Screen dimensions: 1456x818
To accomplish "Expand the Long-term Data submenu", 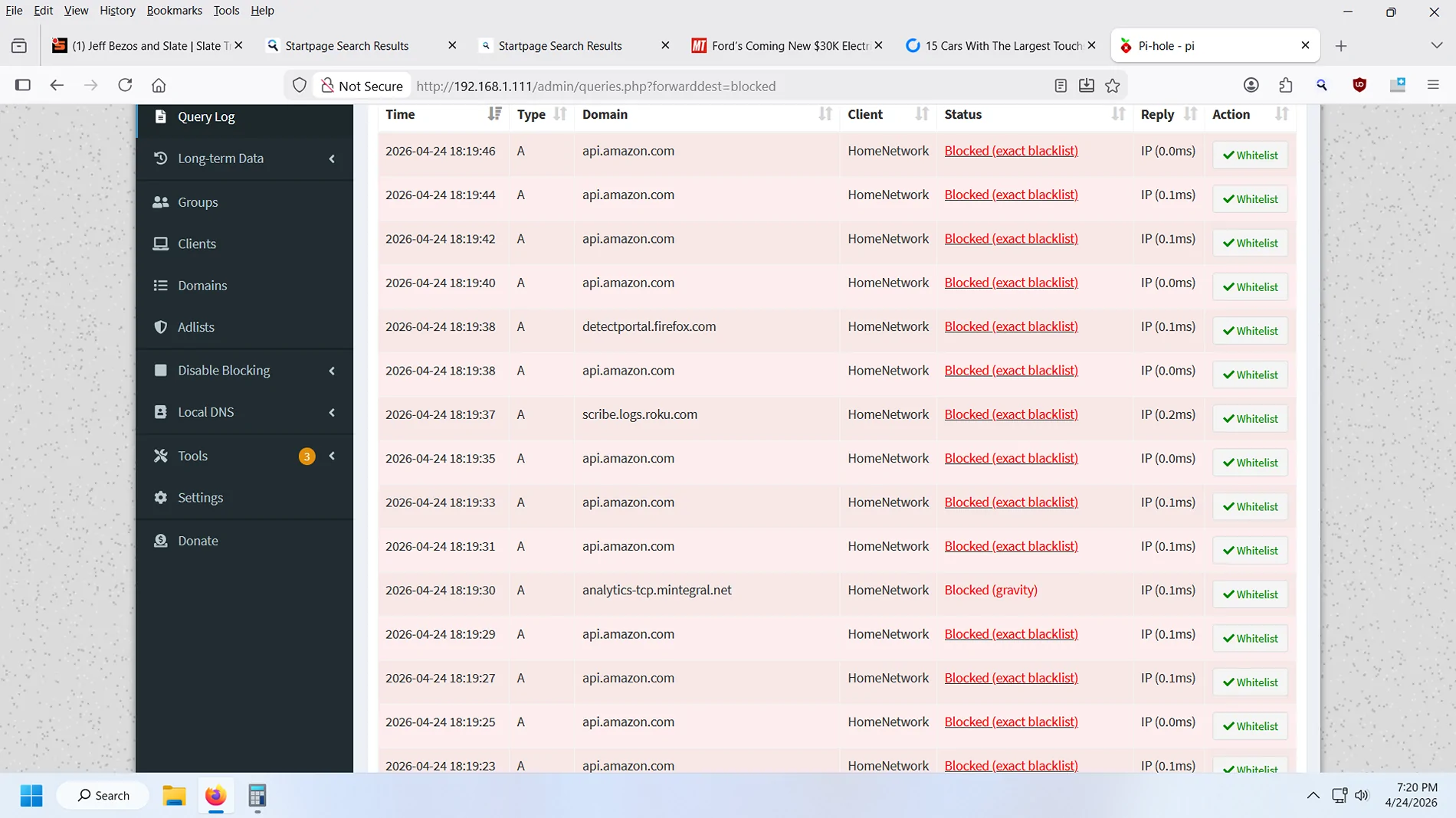I will 332,159.
